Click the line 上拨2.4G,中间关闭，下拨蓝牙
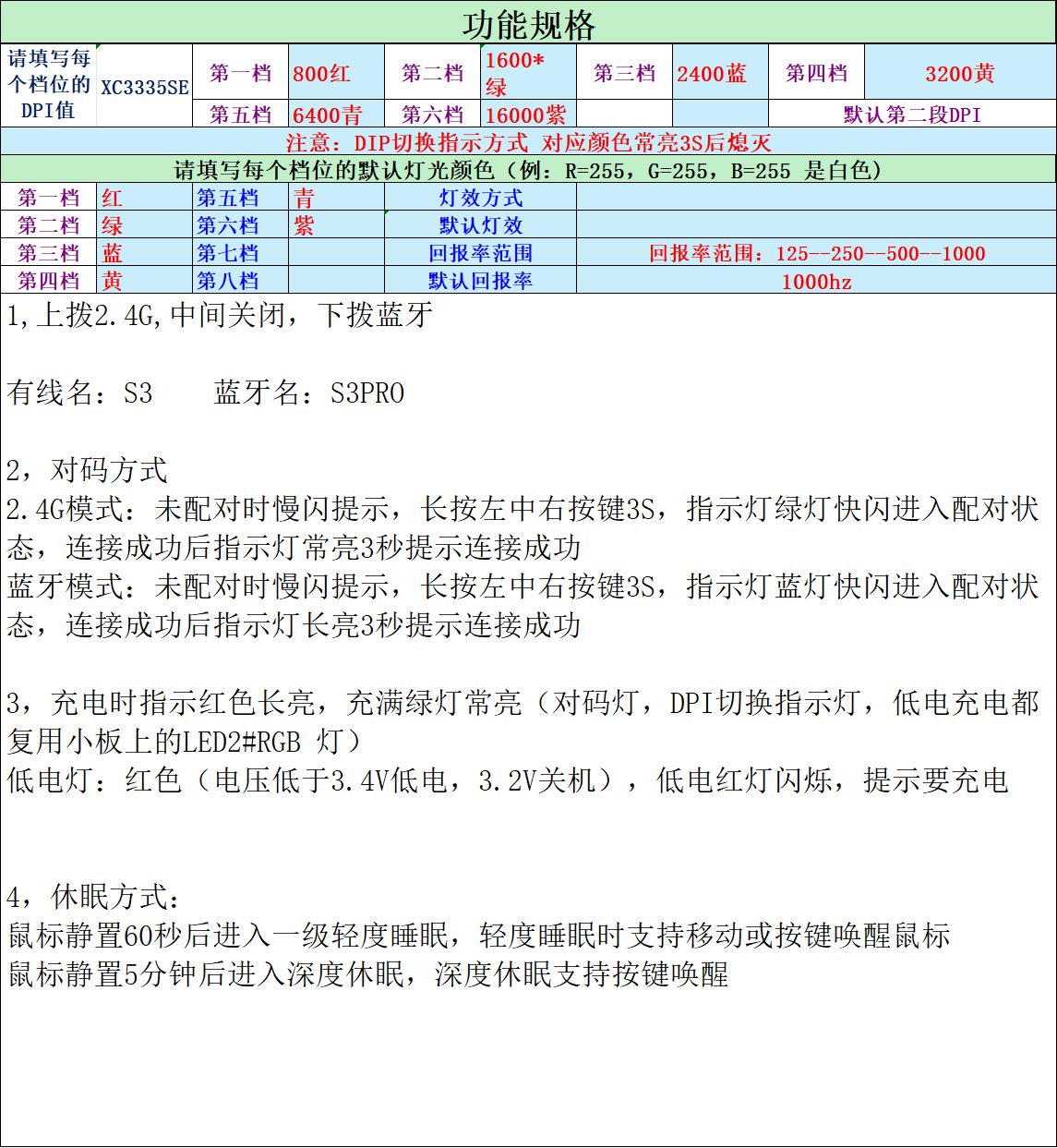1057x1148 pixels. [219, 315]
